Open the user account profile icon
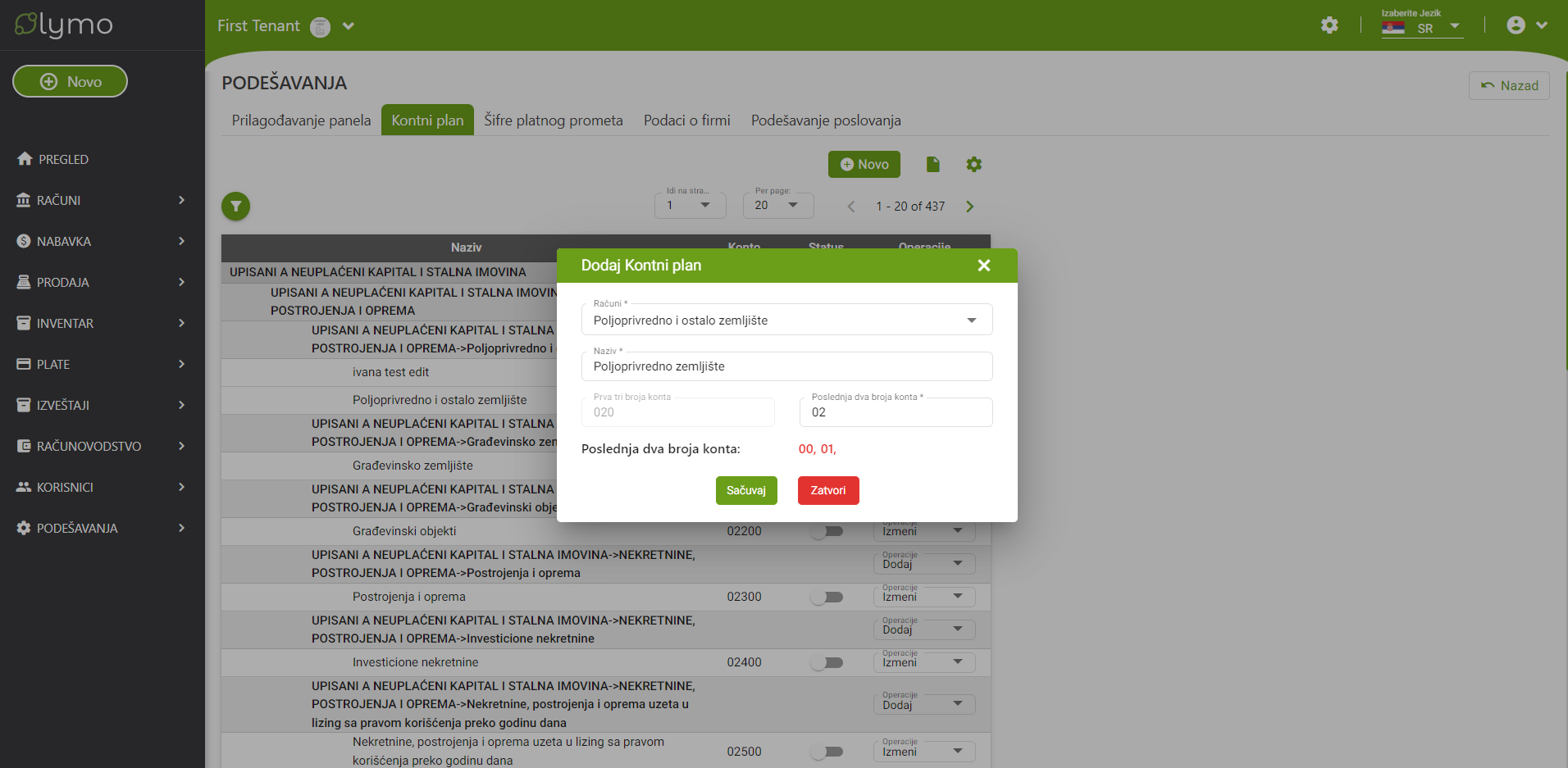The height and width of the screenshot is (768, 1568). click(x=1516, y=25)
